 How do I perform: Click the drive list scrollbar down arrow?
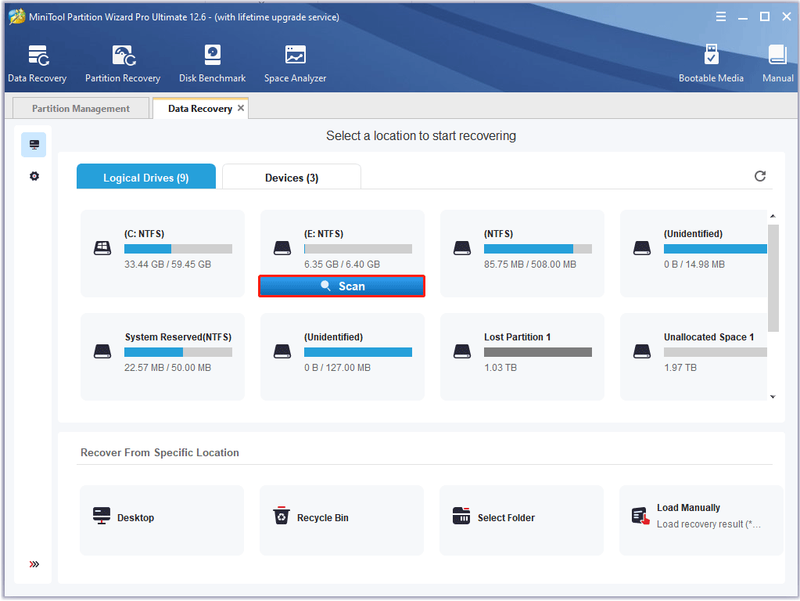(x=773, y=396)
